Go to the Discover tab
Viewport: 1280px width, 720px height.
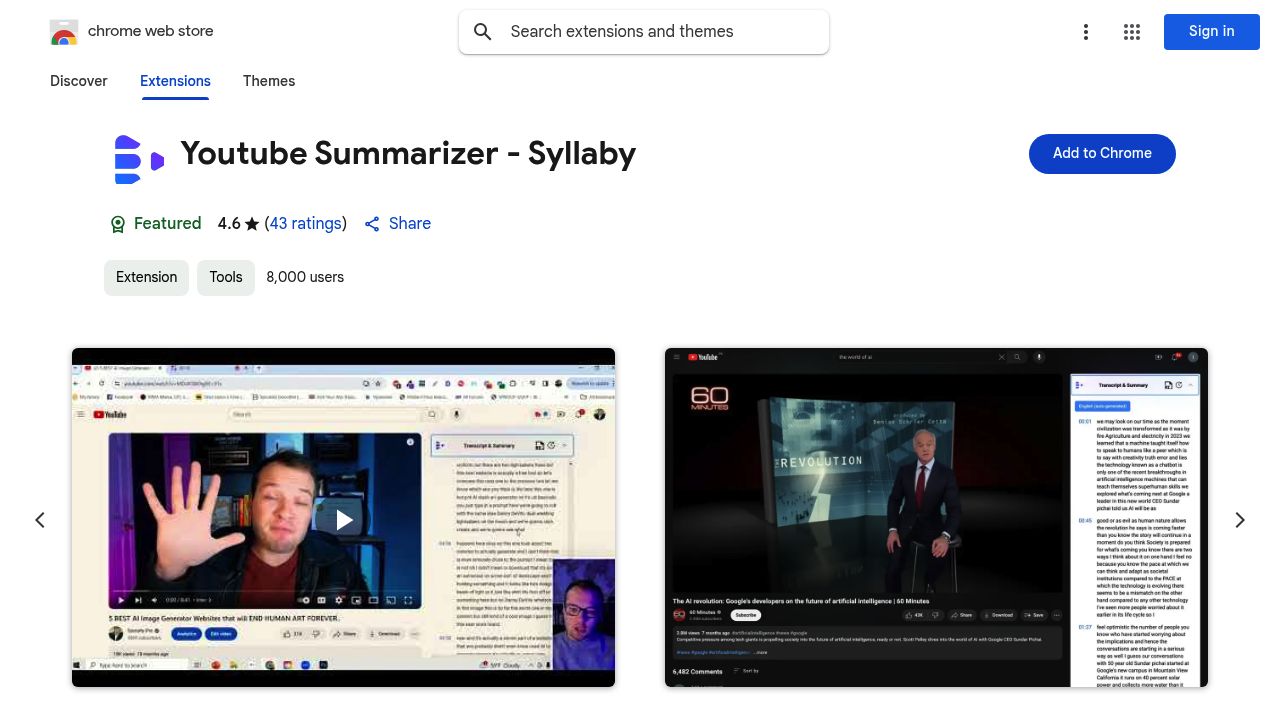[79, 81]
